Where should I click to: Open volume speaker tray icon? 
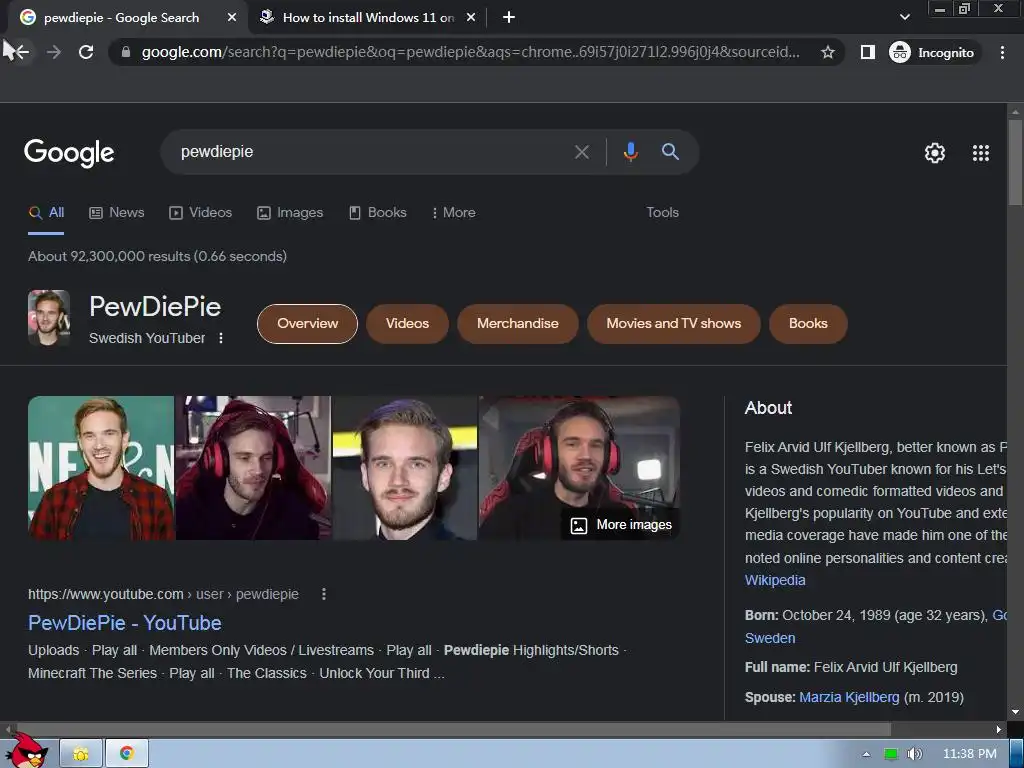point(914,754)
